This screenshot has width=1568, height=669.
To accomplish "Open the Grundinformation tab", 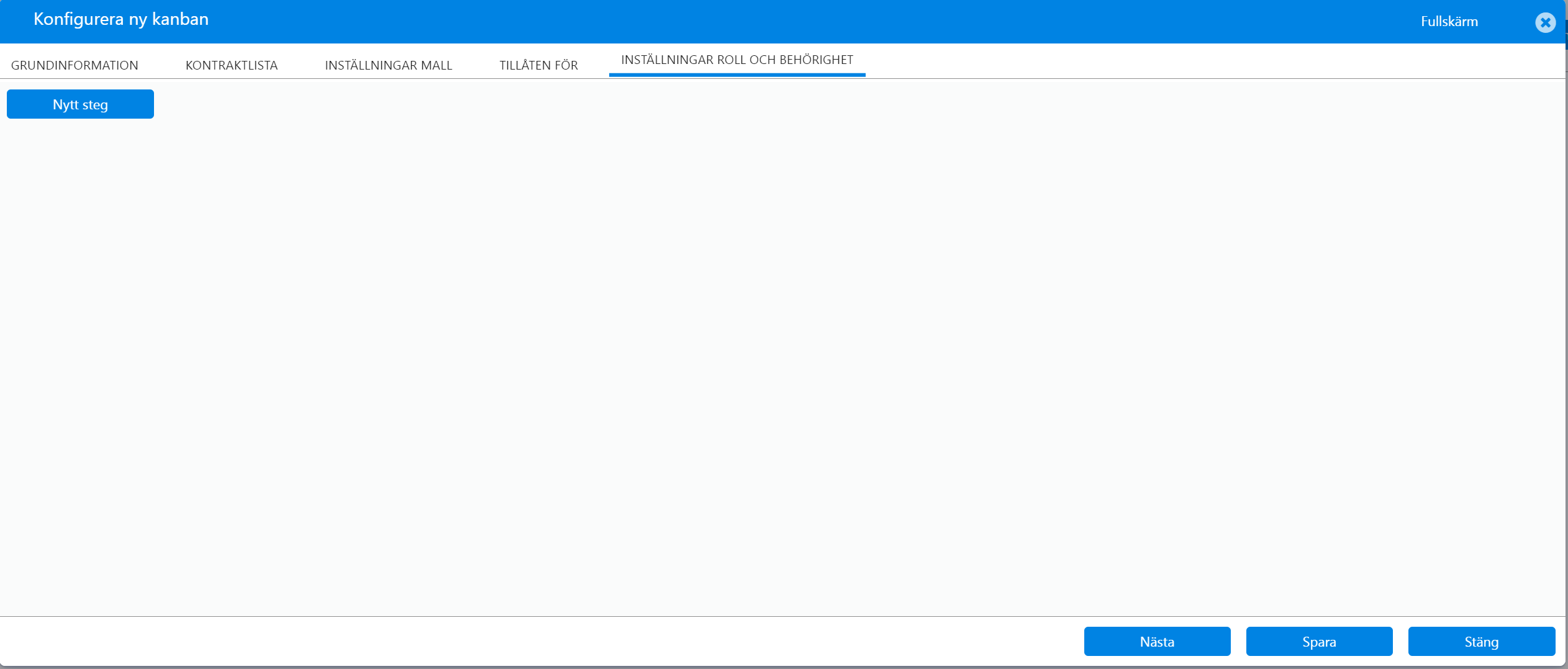I will tap(75, 65).
